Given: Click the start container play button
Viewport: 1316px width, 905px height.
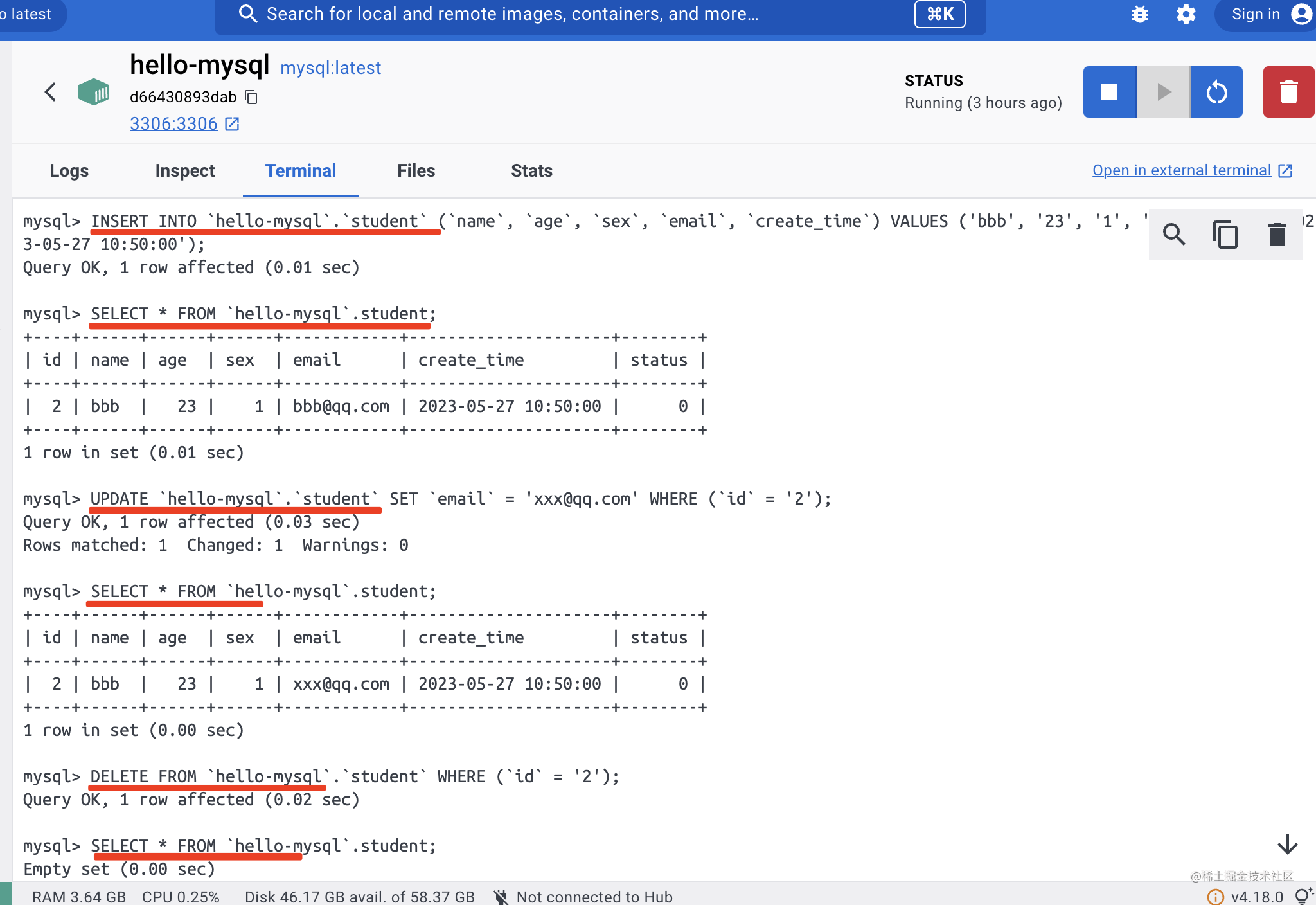Looking at the screenshot, I should click(1163, 92).
